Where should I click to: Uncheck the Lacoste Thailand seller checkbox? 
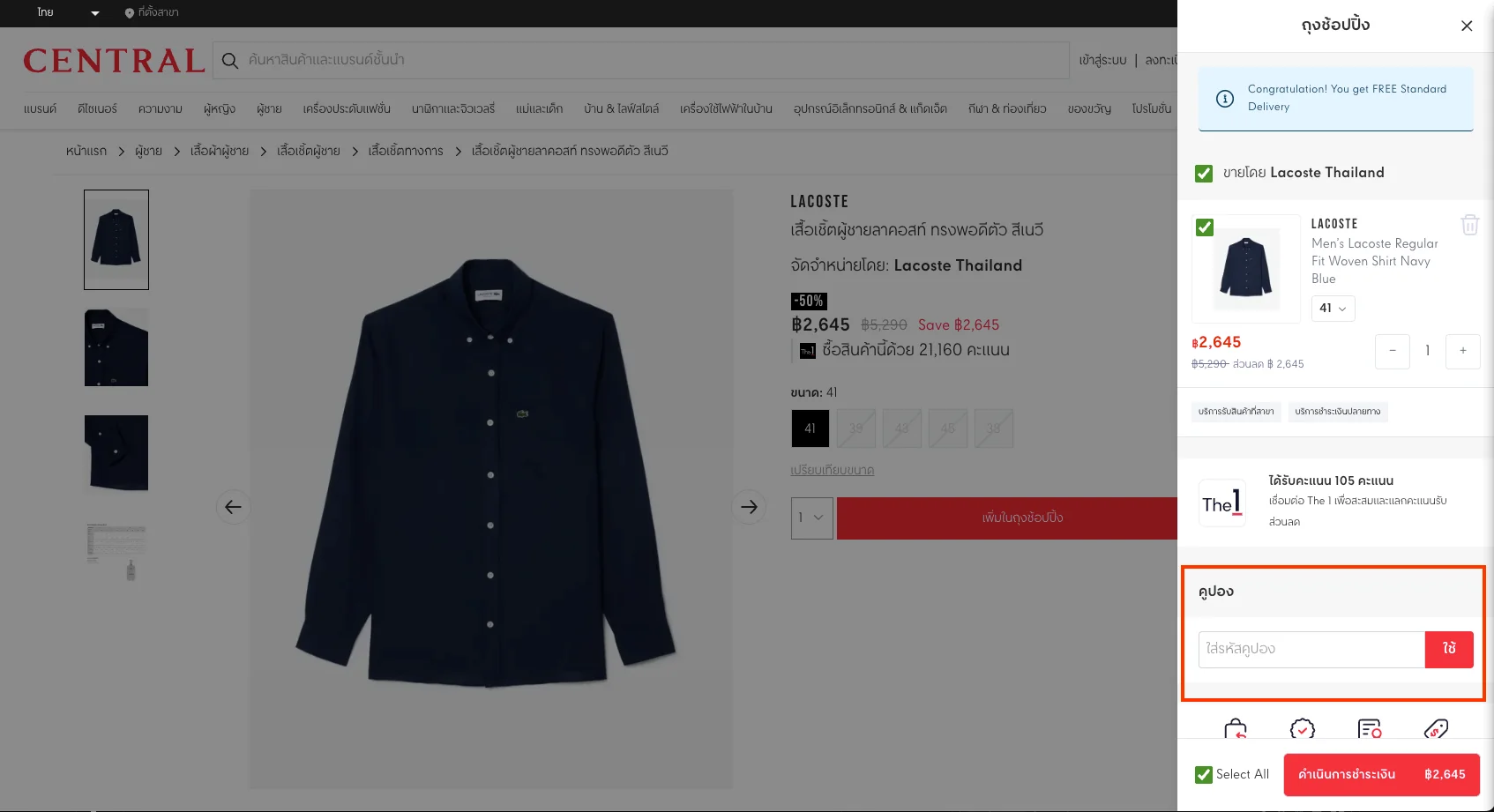click(x=1204, y=174)
